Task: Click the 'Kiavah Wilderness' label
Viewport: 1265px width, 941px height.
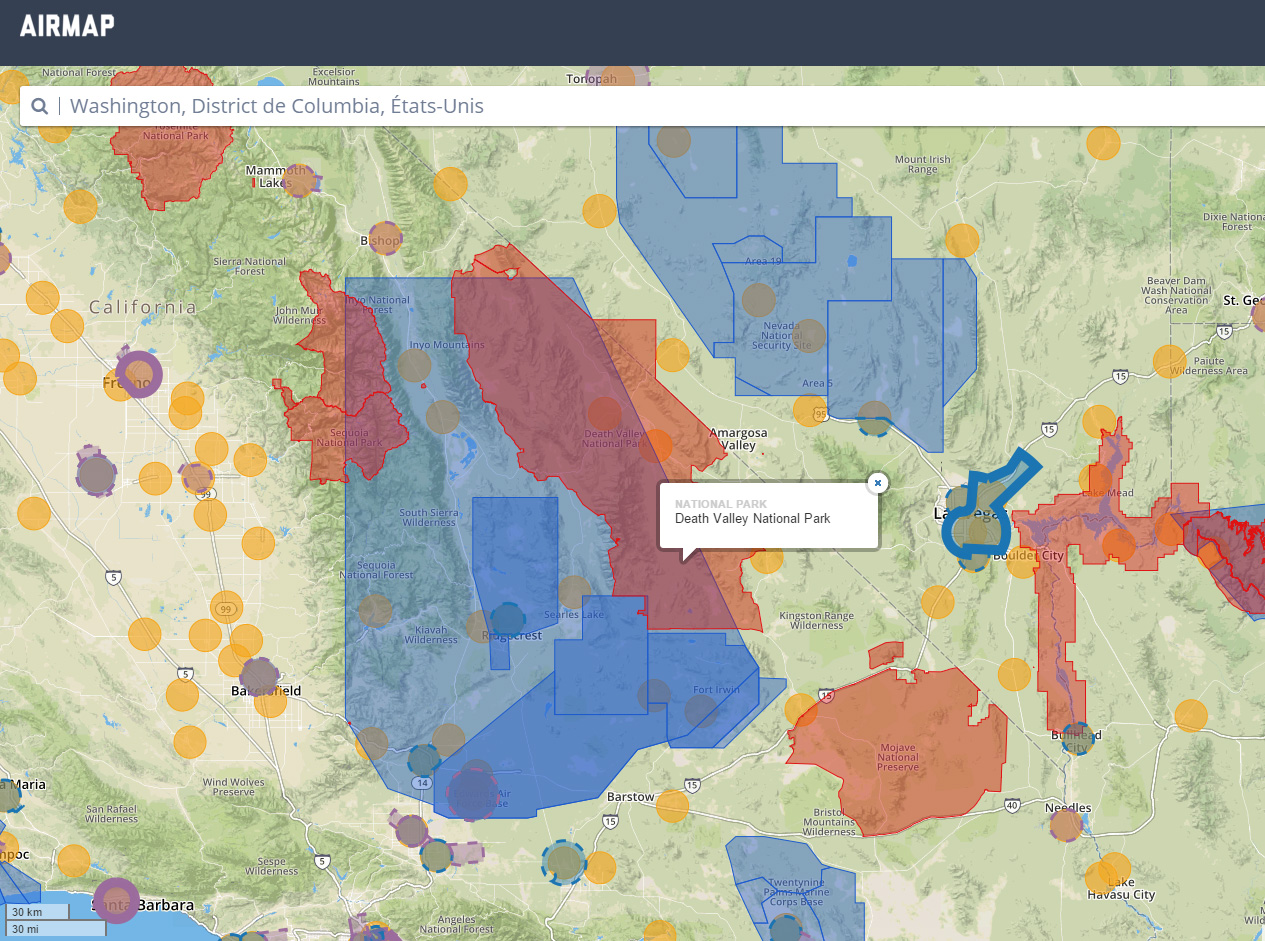Action: (x=431, y=635)
